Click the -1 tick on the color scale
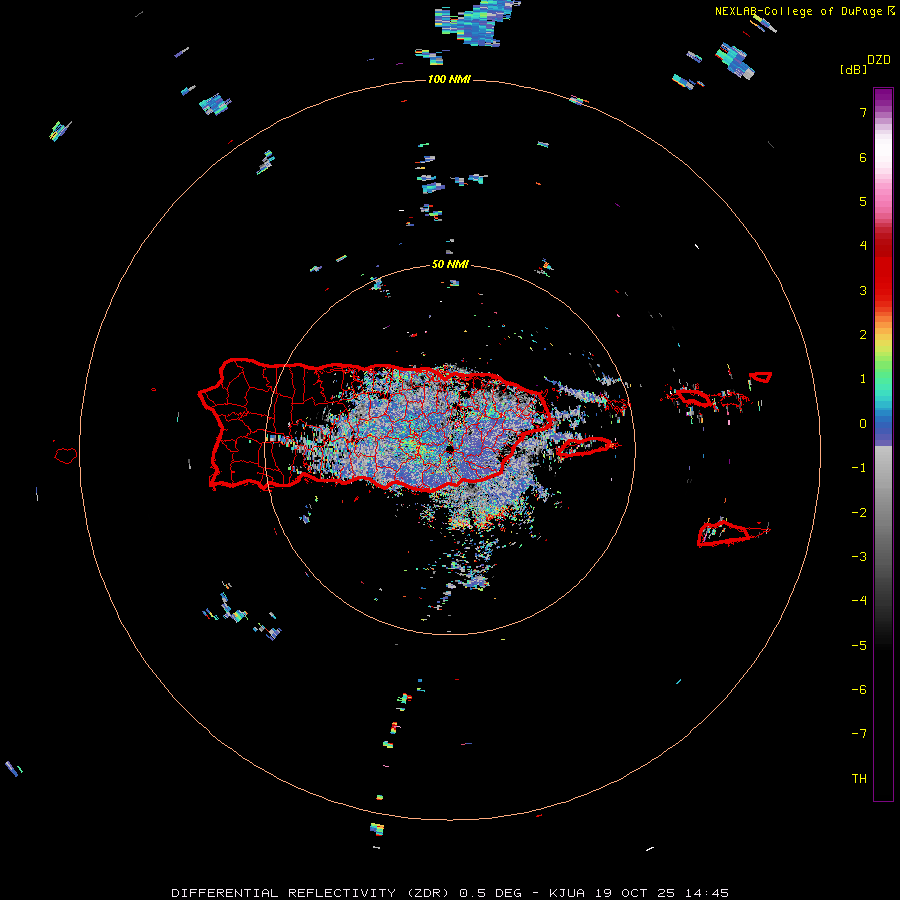The image size is (900, 900). tap(859, 468)
